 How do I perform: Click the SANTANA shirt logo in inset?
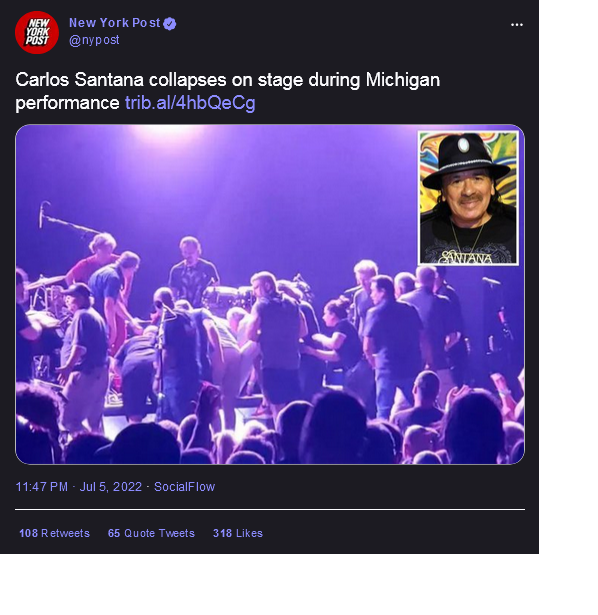[466, 257]
